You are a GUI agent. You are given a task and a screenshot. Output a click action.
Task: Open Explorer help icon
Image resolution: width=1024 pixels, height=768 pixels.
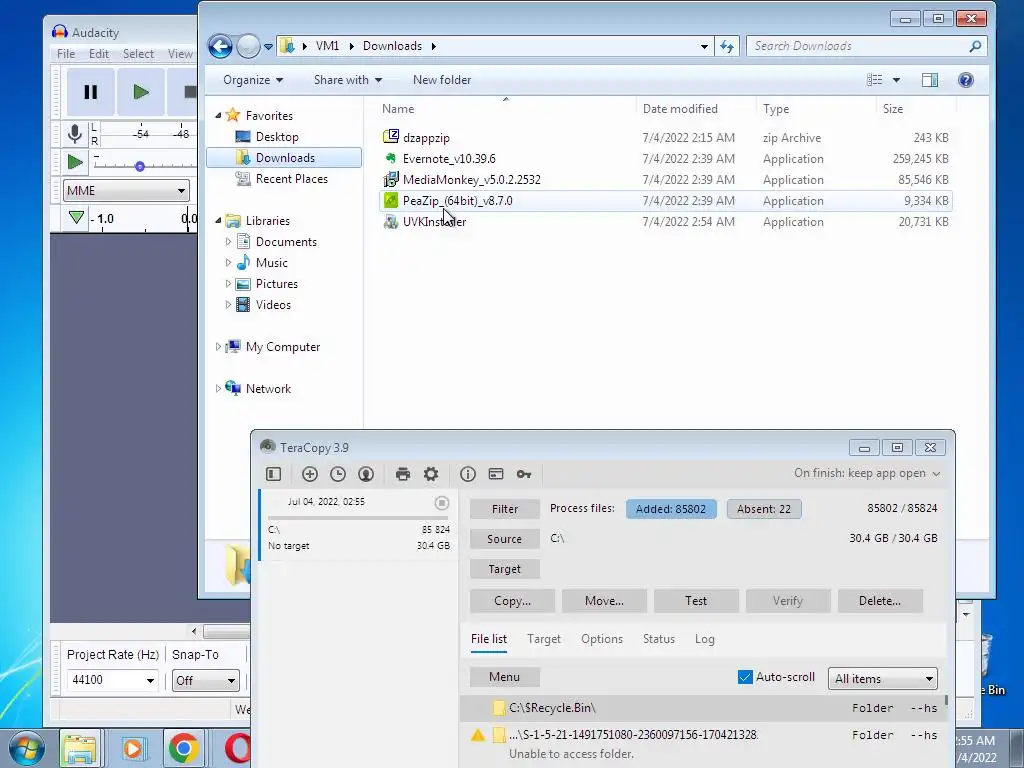(x=966, y=80)
